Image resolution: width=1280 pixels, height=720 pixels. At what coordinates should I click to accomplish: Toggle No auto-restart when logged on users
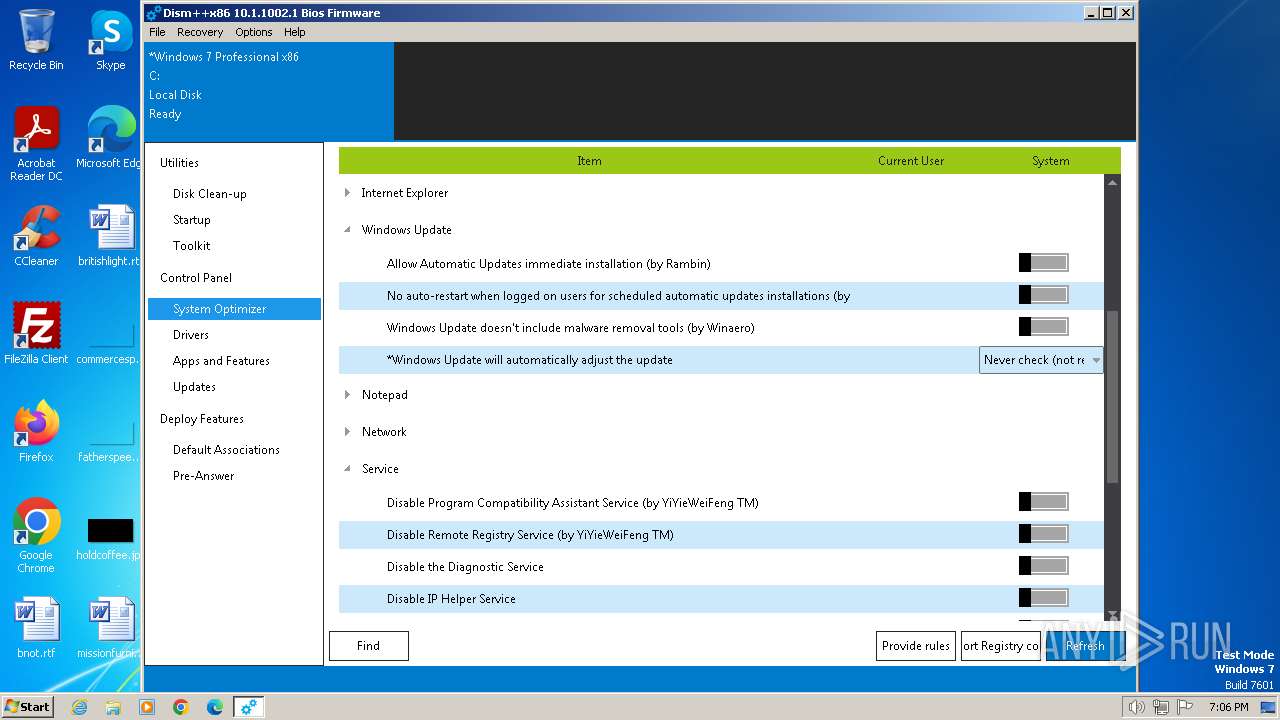1044,295
